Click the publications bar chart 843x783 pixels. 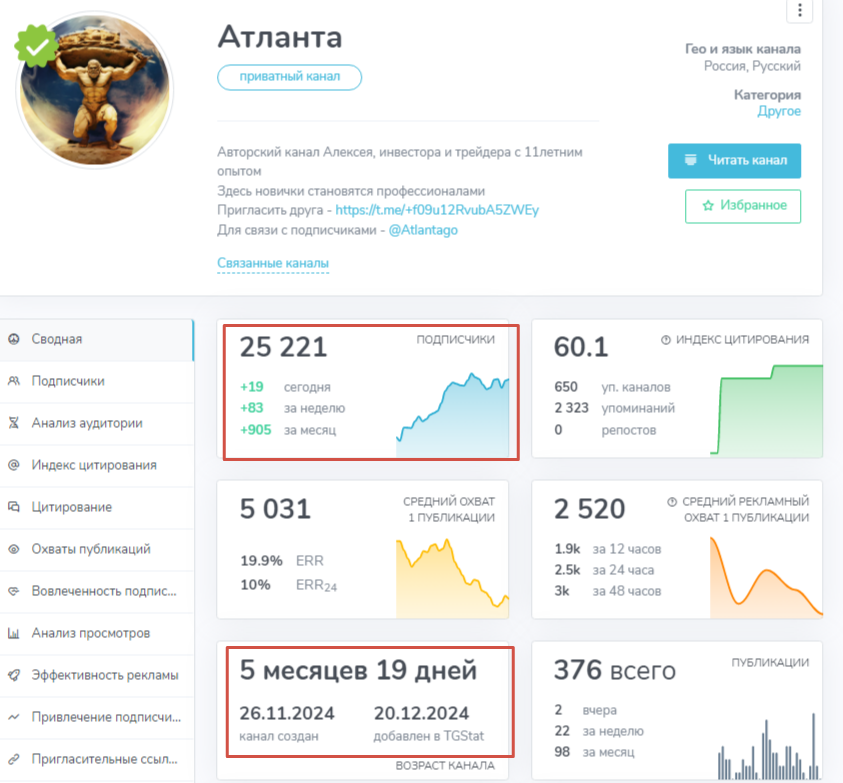[768, 745]
